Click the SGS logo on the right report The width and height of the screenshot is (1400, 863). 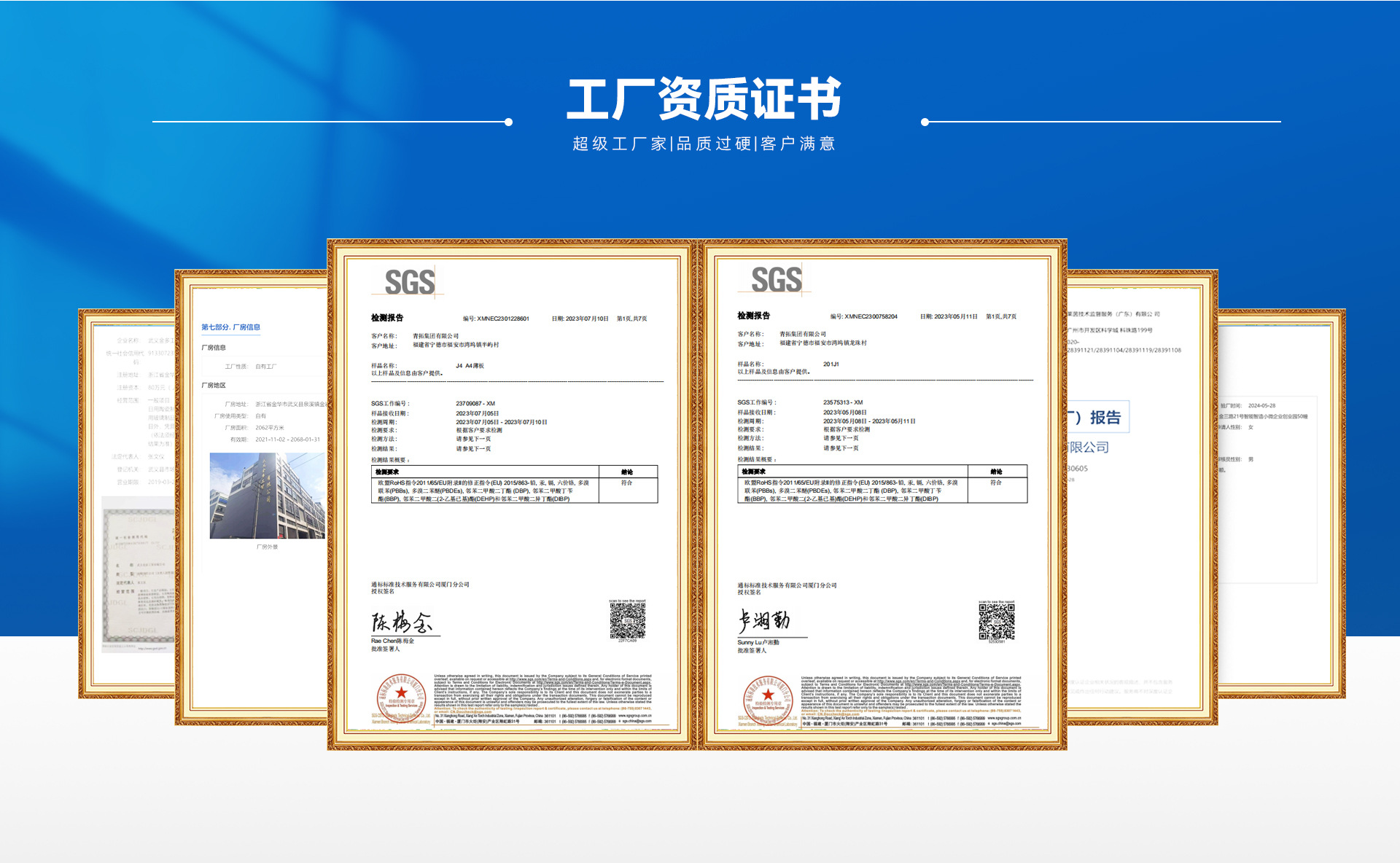tap(776, 280)
